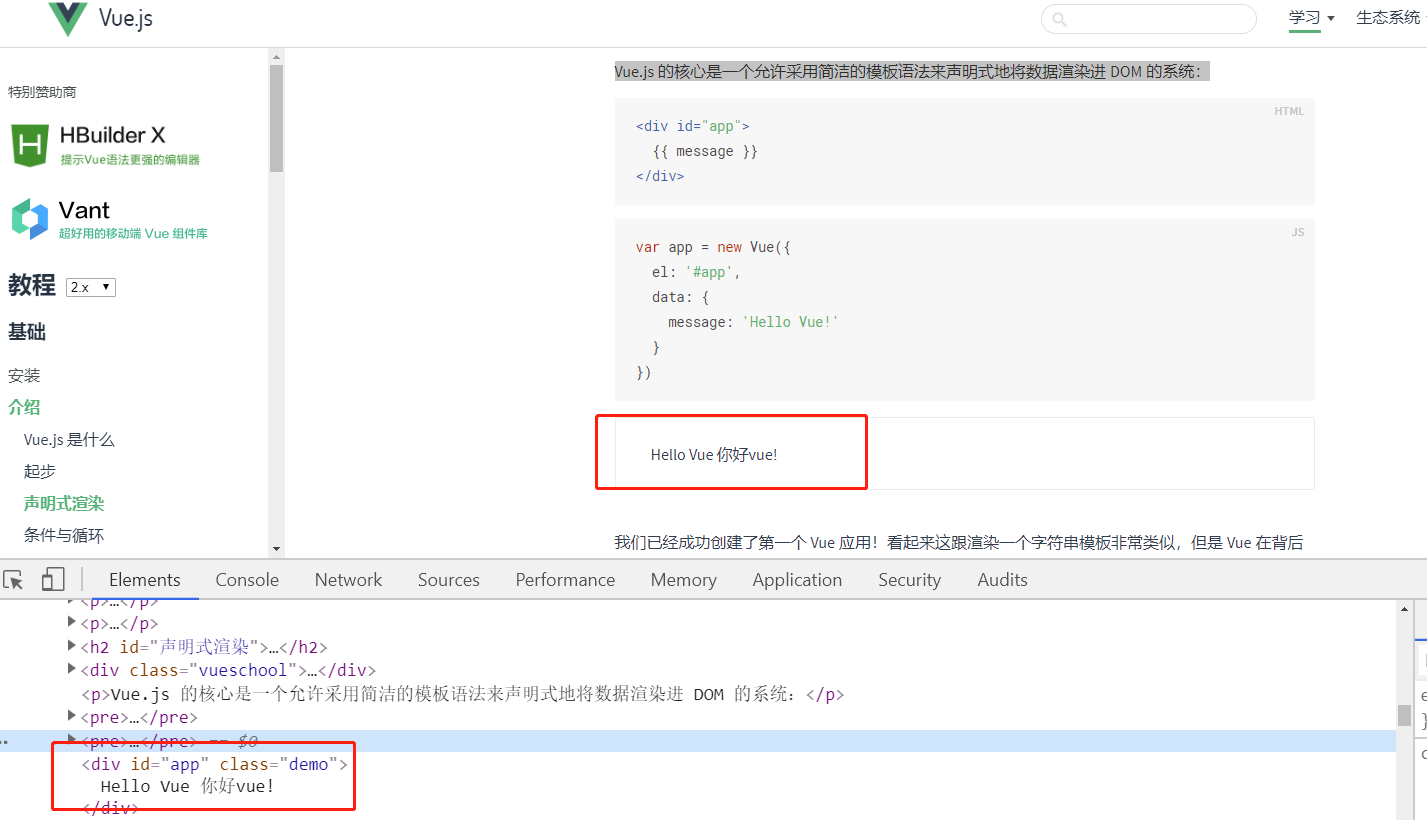Screen dimensions: 1427x820
Task: Switch to the Security tab
Action: click(x=910, y=580)
